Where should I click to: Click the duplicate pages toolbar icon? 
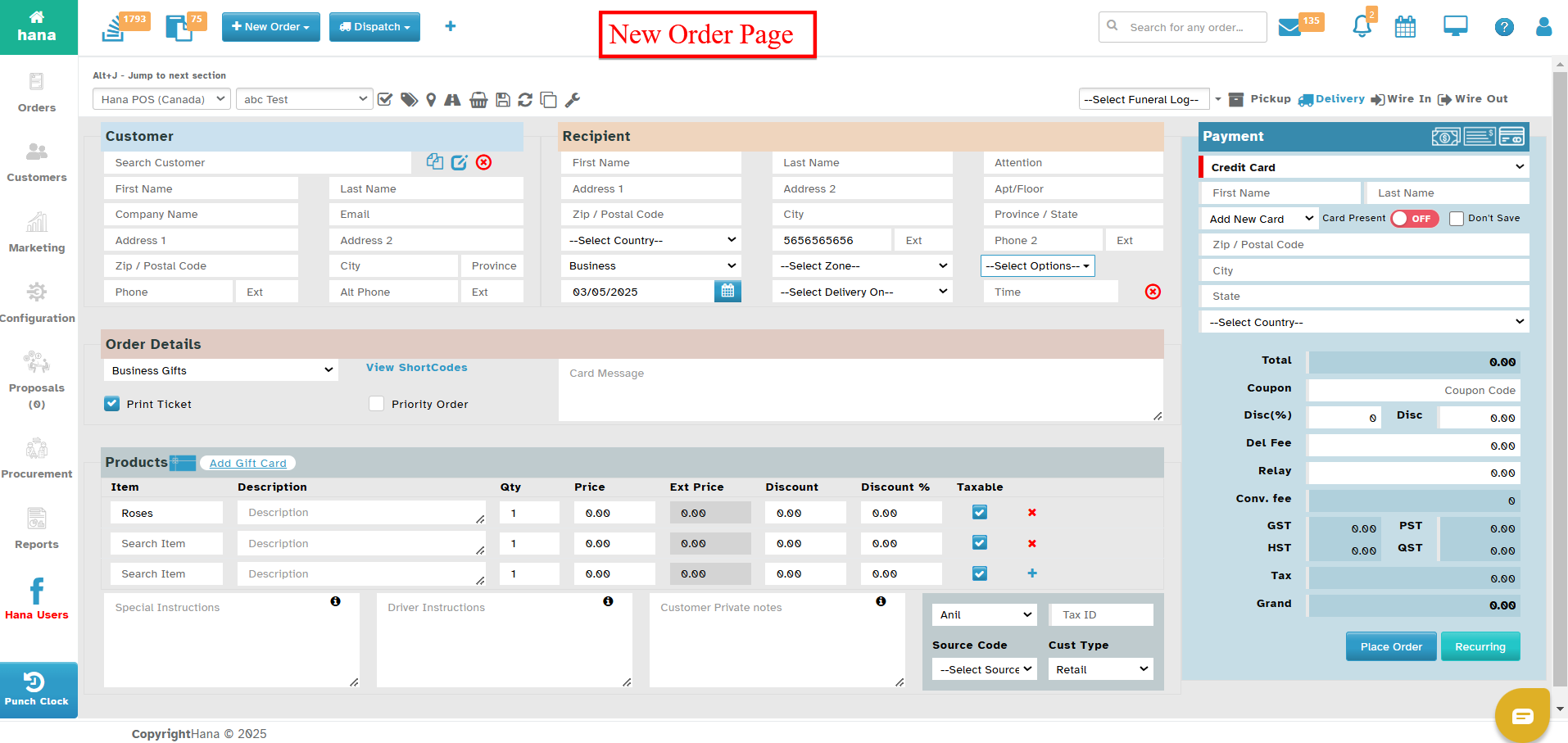(x=549, y=100)
